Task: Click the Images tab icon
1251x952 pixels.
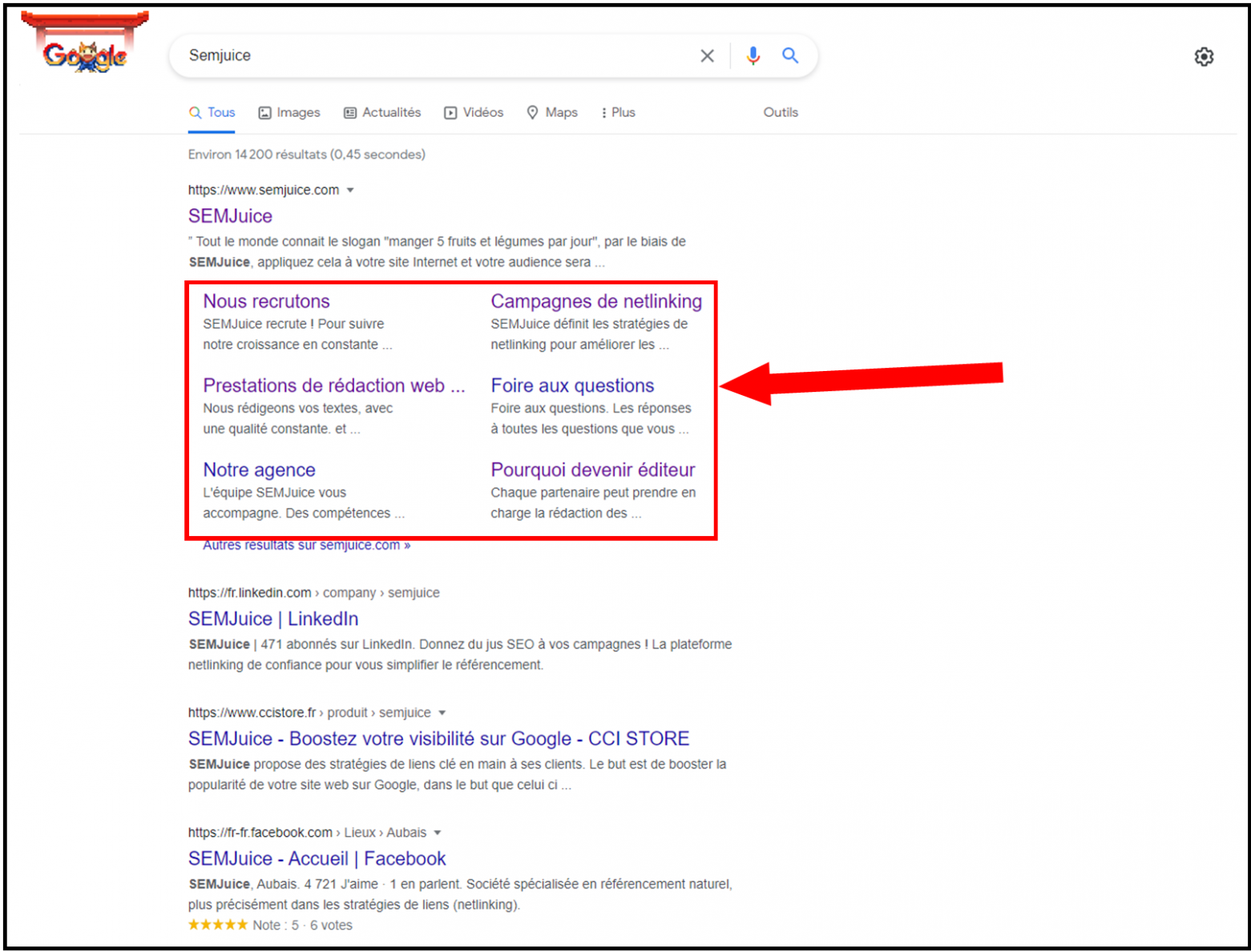Action: tap(264, 113)
